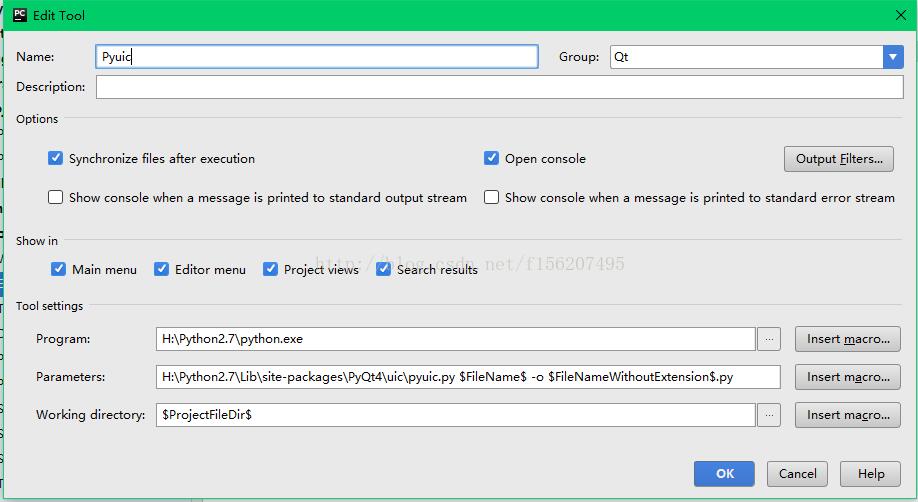
Task: Click the Name input field
Action: [x=317, y=57]
